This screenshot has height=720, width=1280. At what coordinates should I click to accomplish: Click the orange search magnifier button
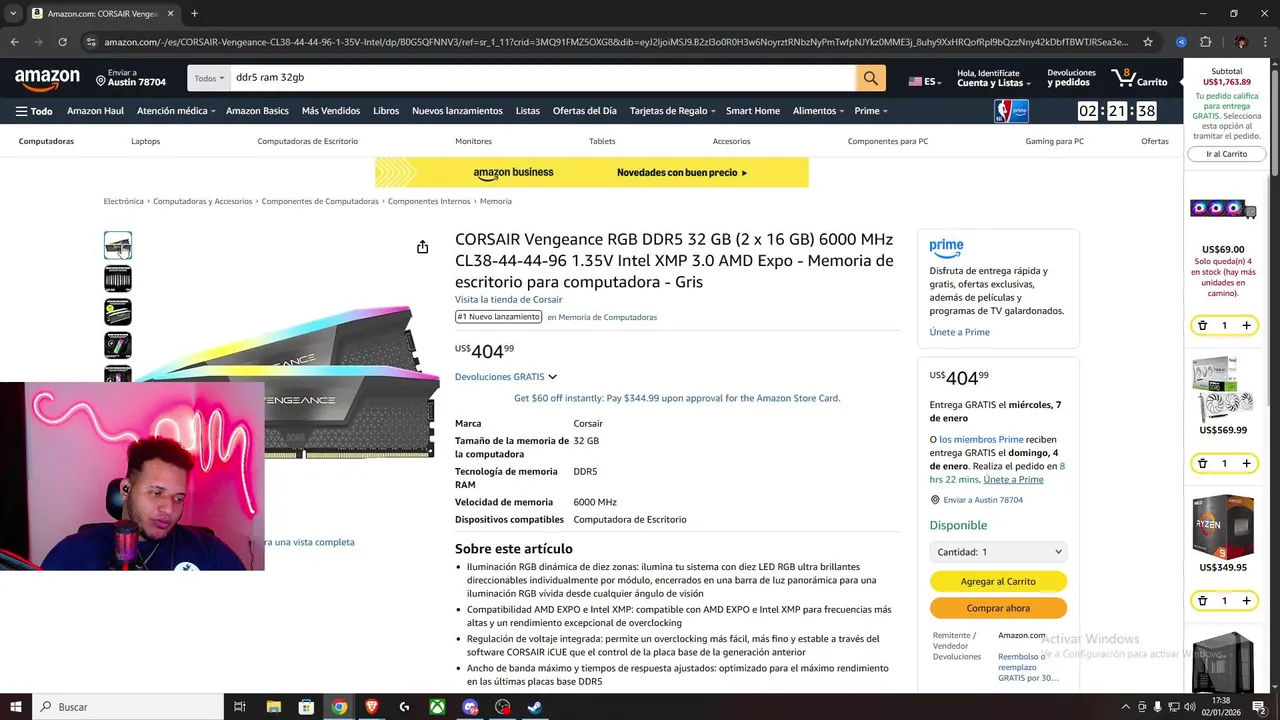[x=870, y=78]
